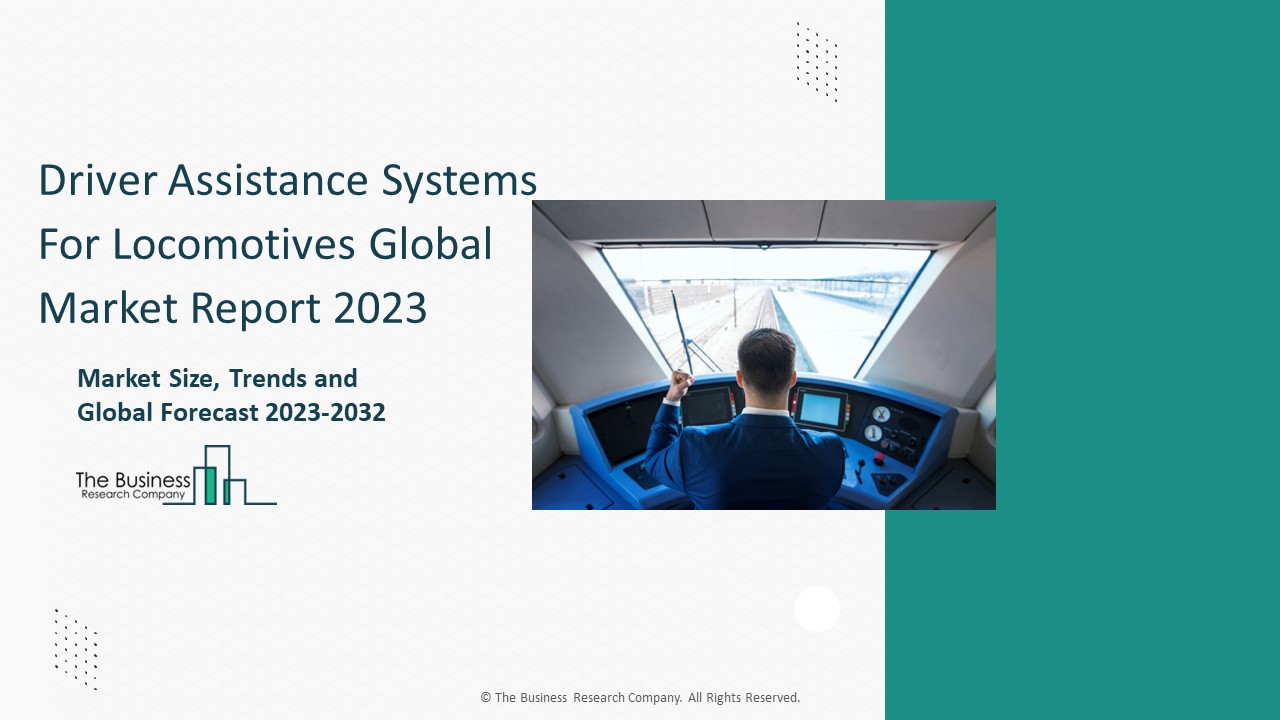Click the locomotive driver photo
Image resolution: width=1280 pixels, height=720 pixels.
tap(764, 354)
